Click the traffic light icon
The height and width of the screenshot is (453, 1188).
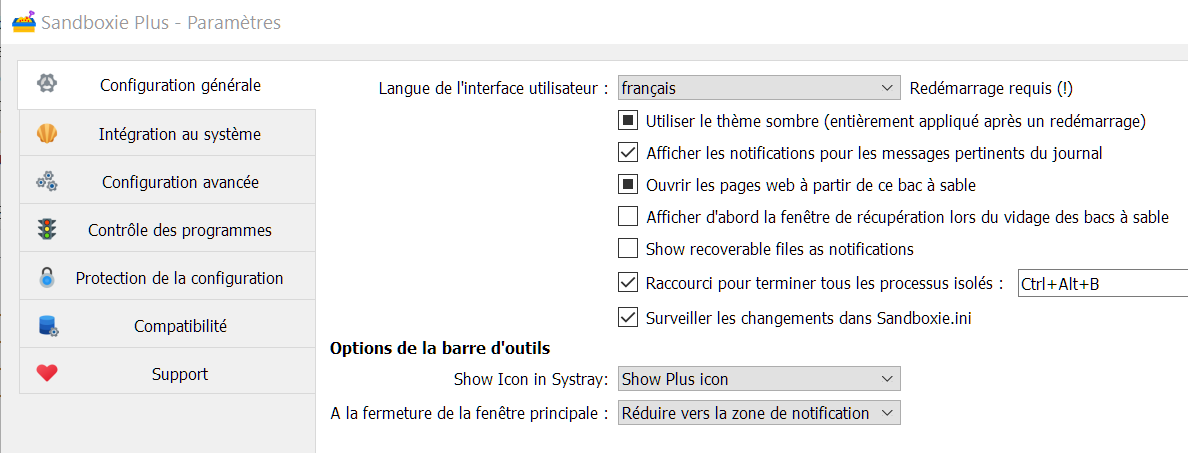tap(47, 230)
